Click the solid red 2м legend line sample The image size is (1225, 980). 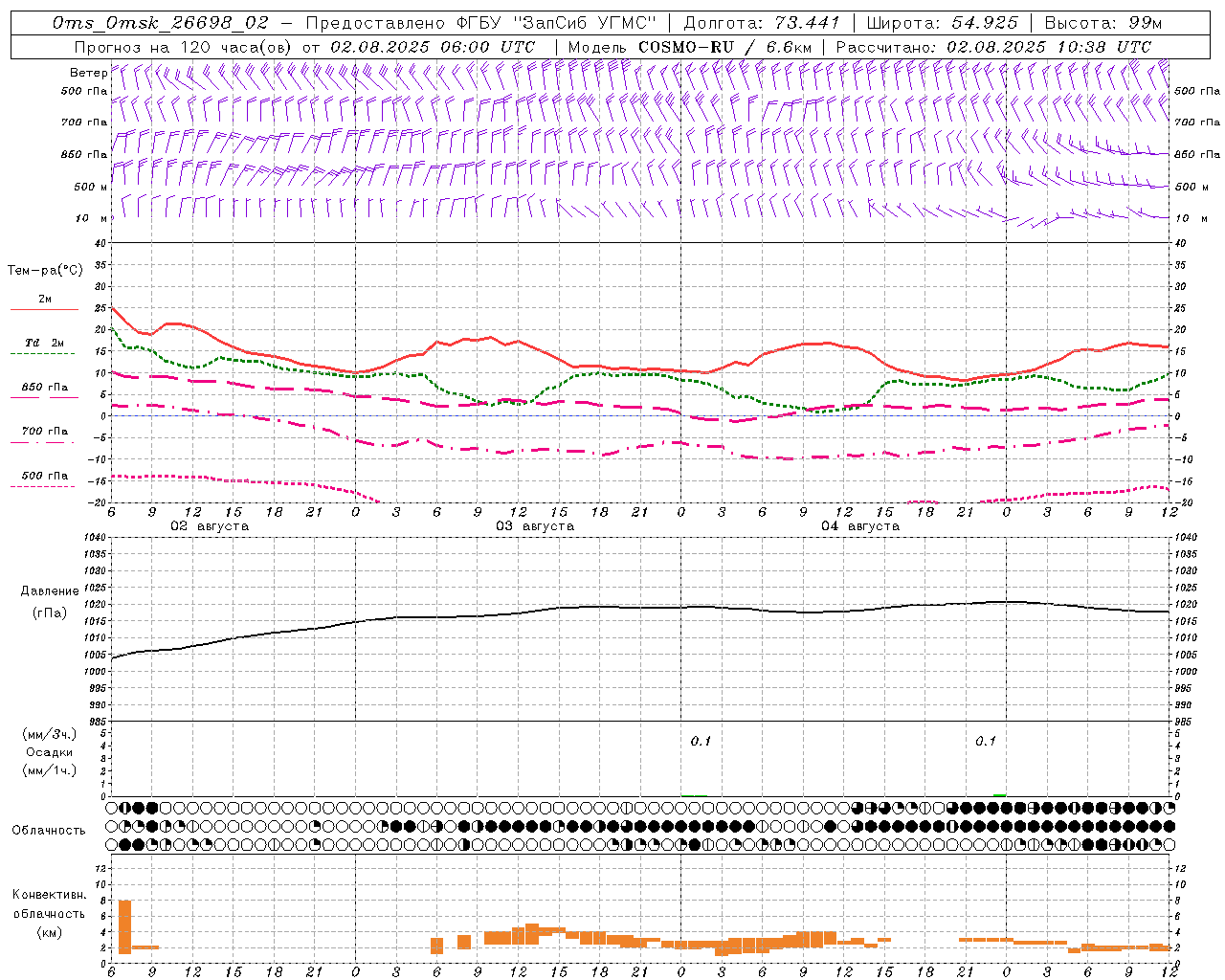click(44, 310)
